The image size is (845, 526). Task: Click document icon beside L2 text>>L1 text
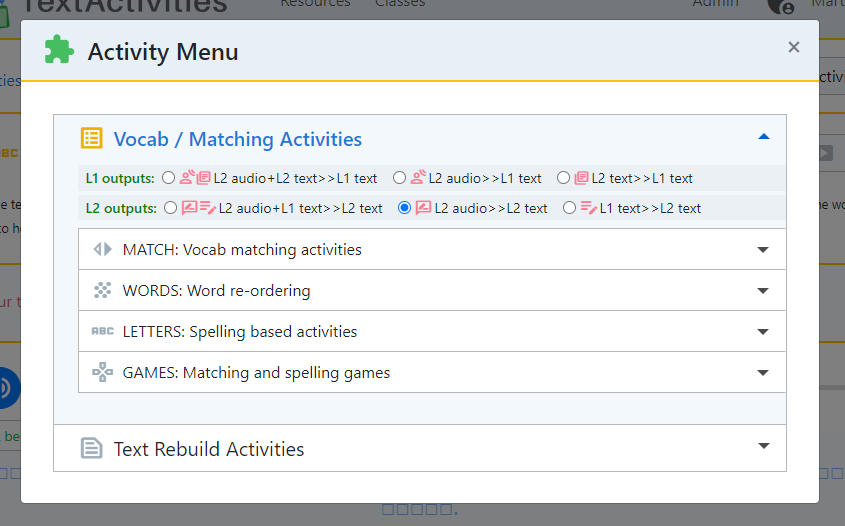tap(581, 178)
